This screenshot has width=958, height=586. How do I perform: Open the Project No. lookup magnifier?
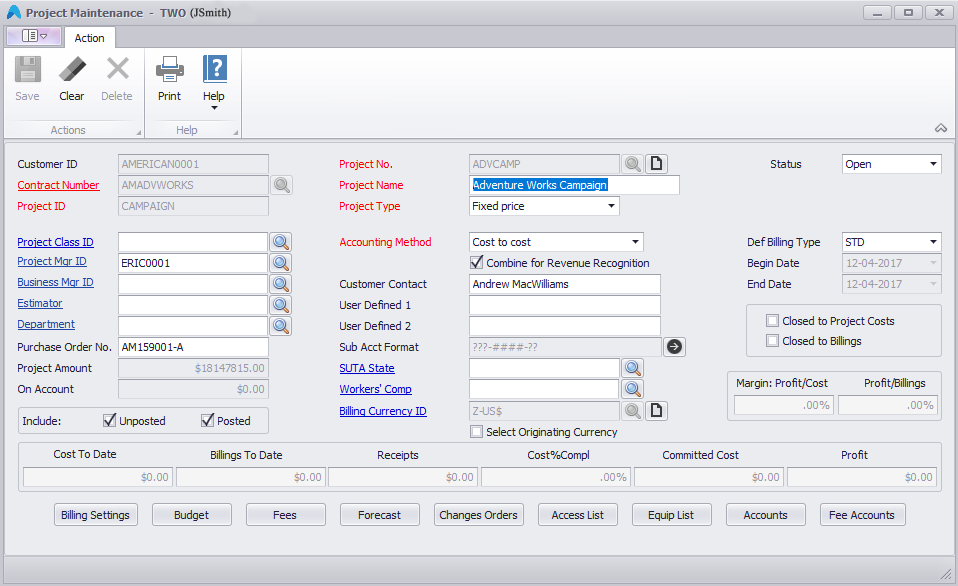point(632,164)
